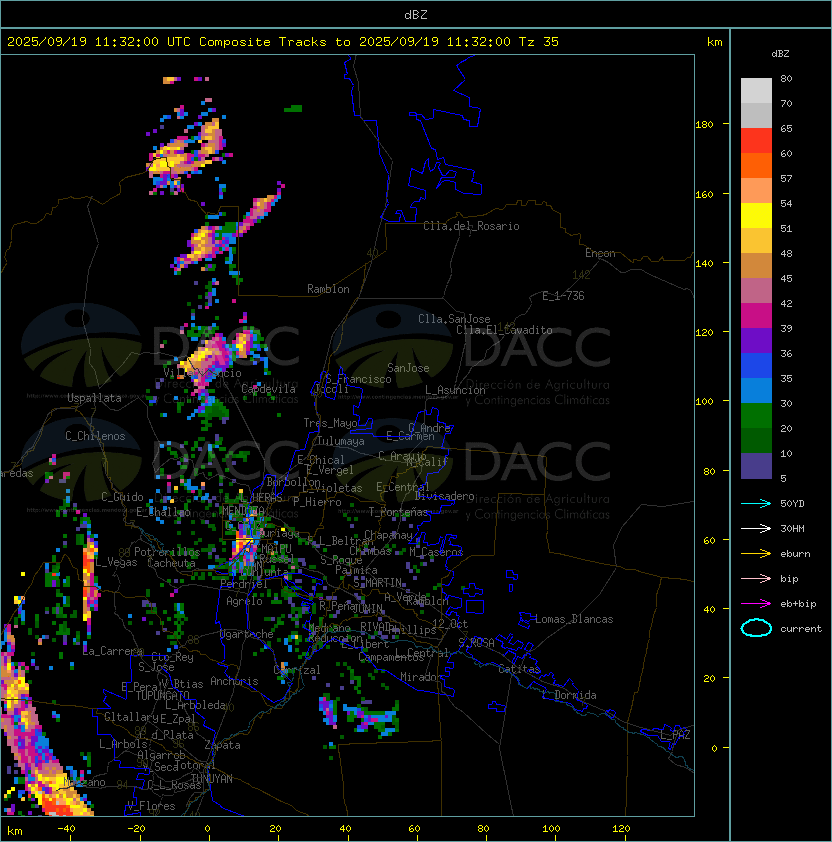
Task: Click the Clla.SanJose map label
Action: (x=454, y=319)
